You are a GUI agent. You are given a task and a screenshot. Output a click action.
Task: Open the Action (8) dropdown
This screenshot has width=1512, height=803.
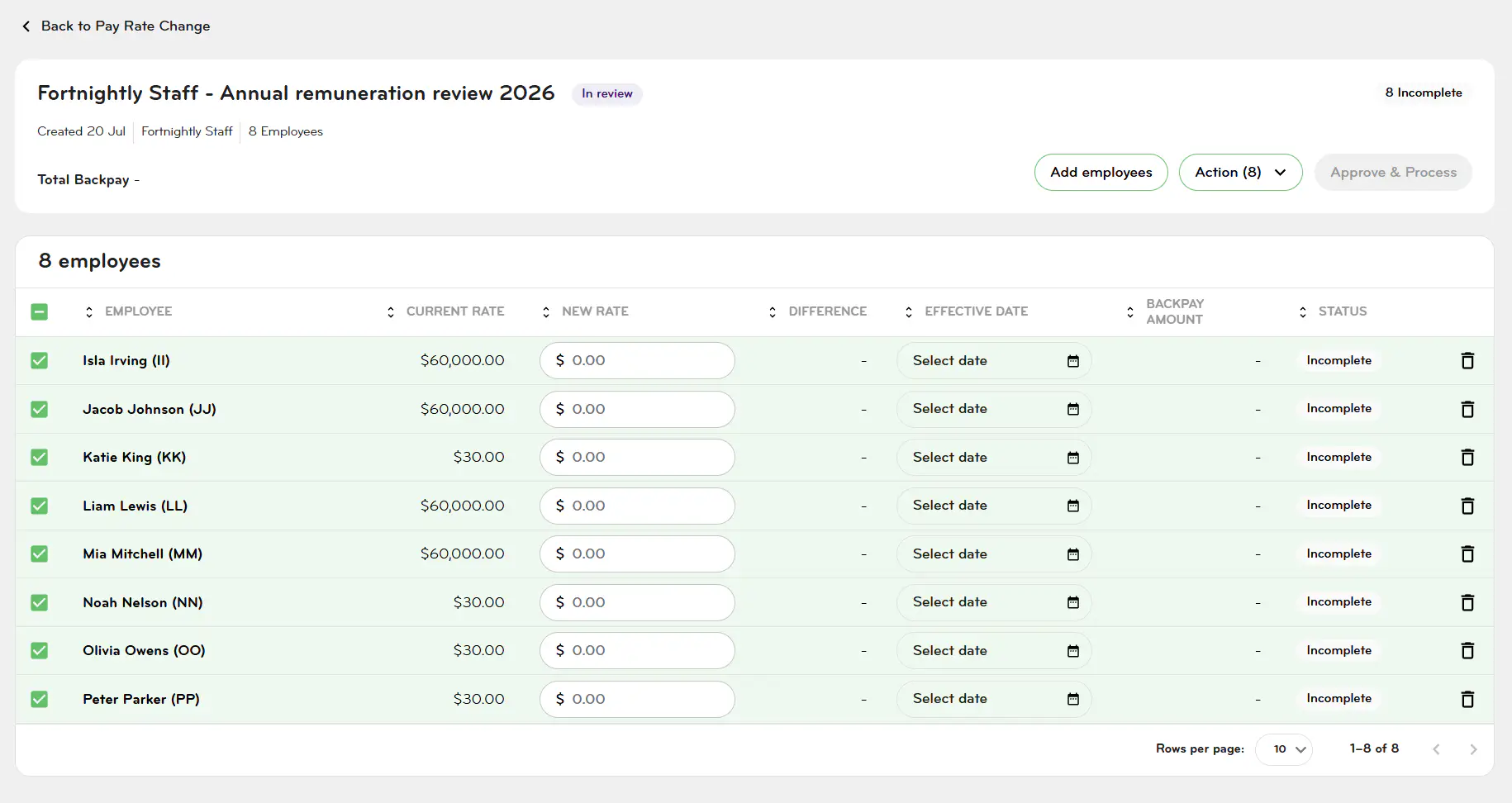click(1240, 172)
